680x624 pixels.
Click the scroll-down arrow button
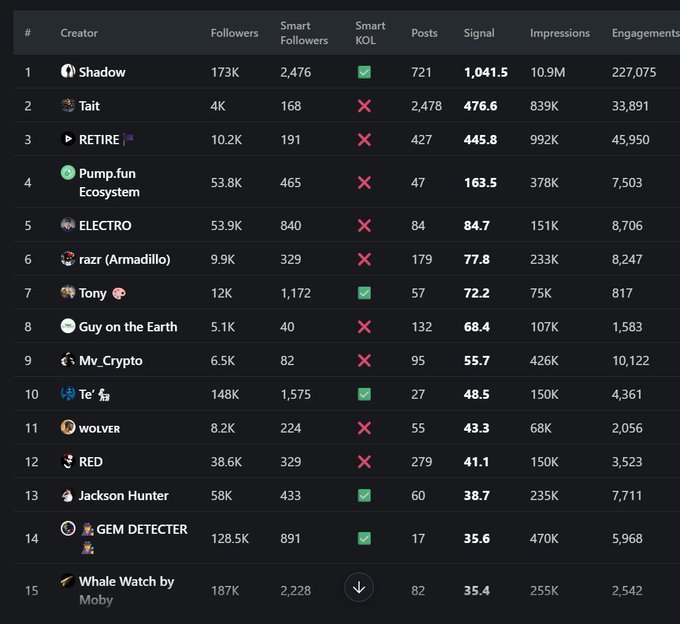tap(359, 588)
